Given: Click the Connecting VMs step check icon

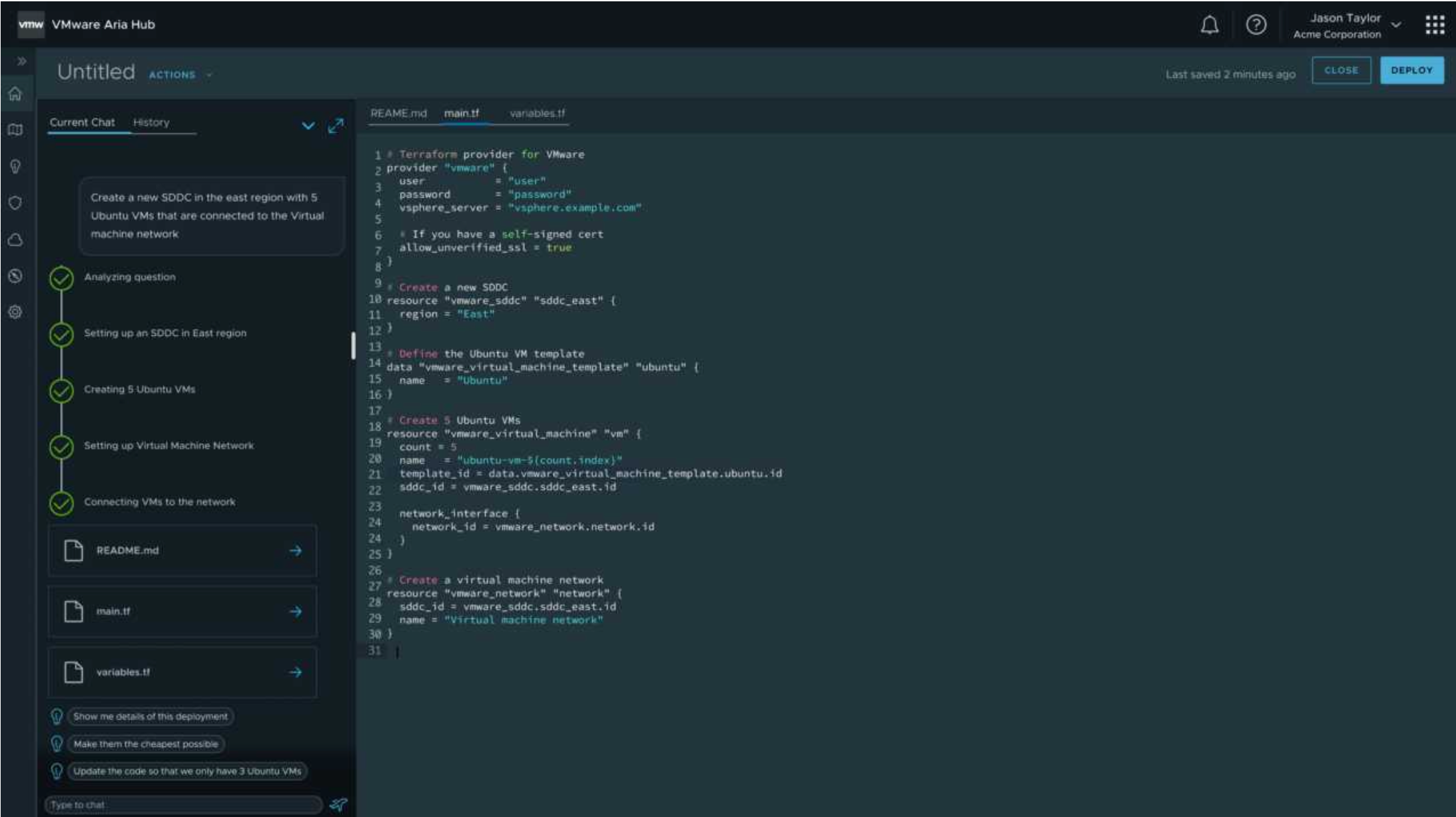Looking at the screenshot, I should tap(61, 504).
